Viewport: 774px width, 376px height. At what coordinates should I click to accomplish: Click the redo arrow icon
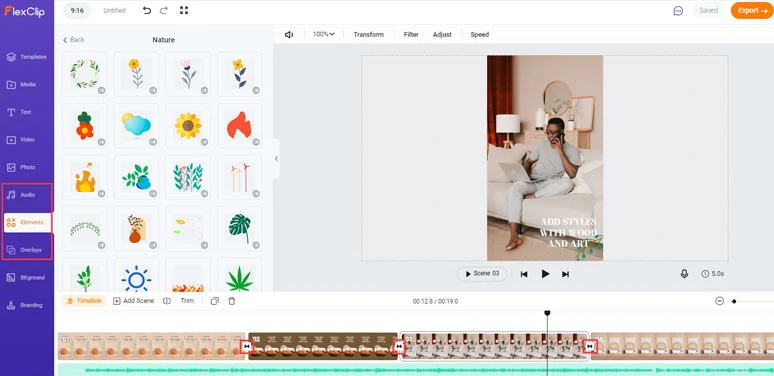(x=164, y=10)
